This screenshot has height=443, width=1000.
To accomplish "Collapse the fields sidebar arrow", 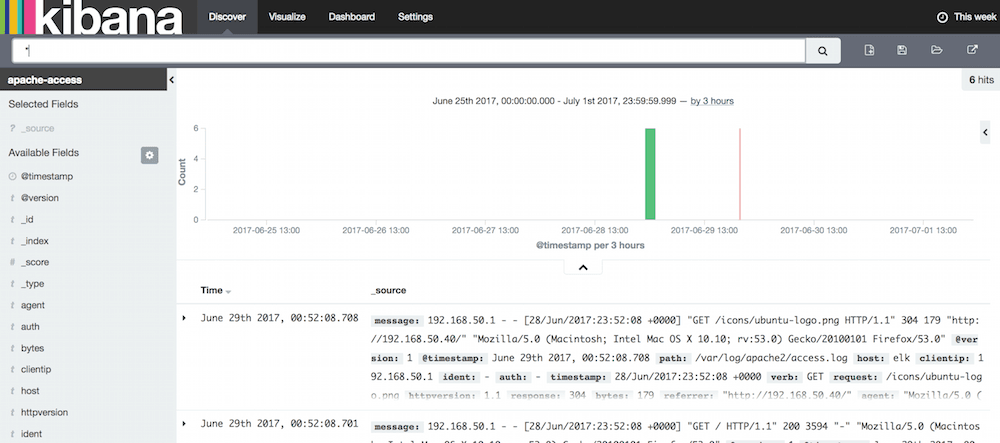I will (x=171, y=79).
